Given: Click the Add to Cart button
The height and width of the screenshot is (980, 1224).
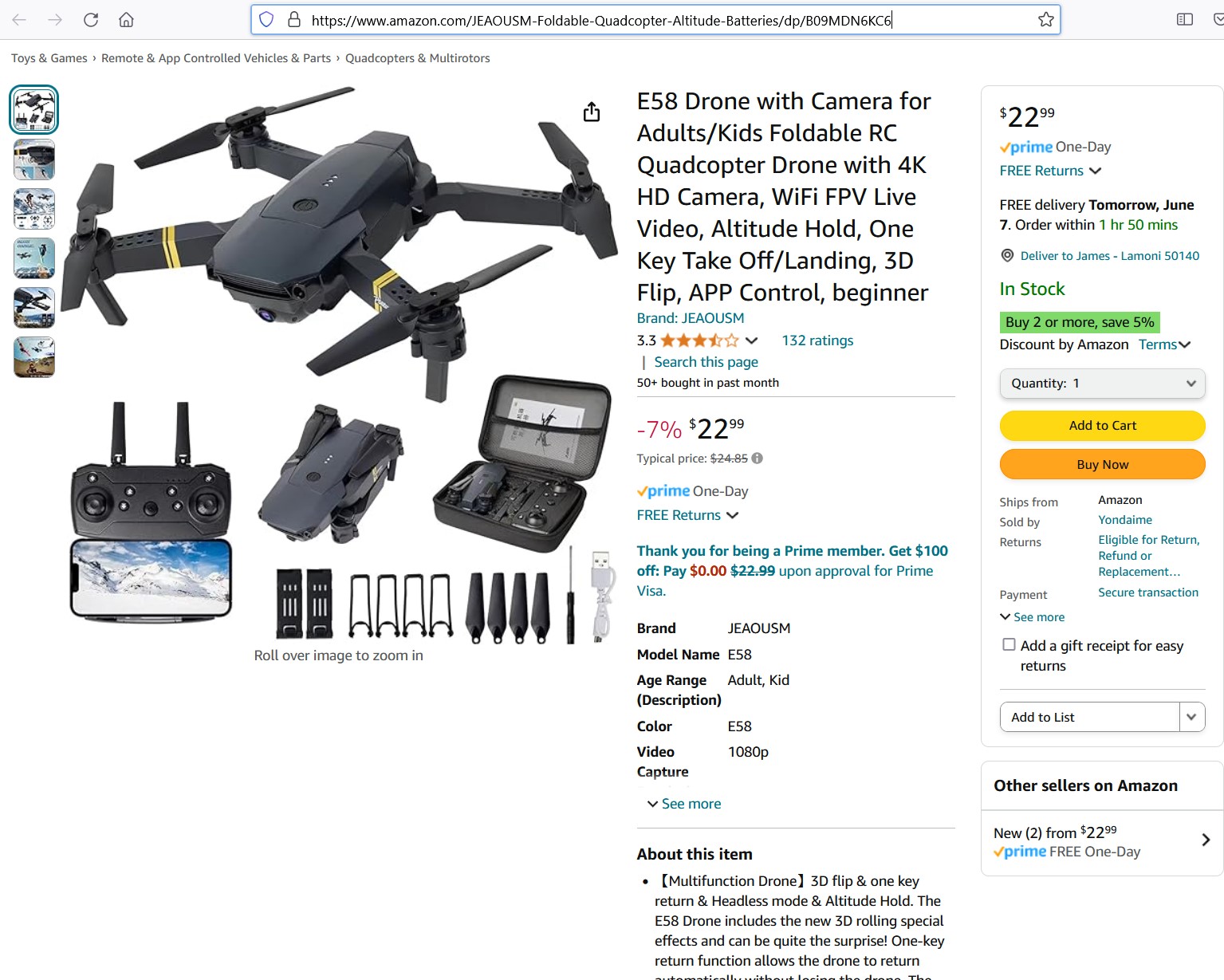Looking at the screenshot, I should 1103,426.
